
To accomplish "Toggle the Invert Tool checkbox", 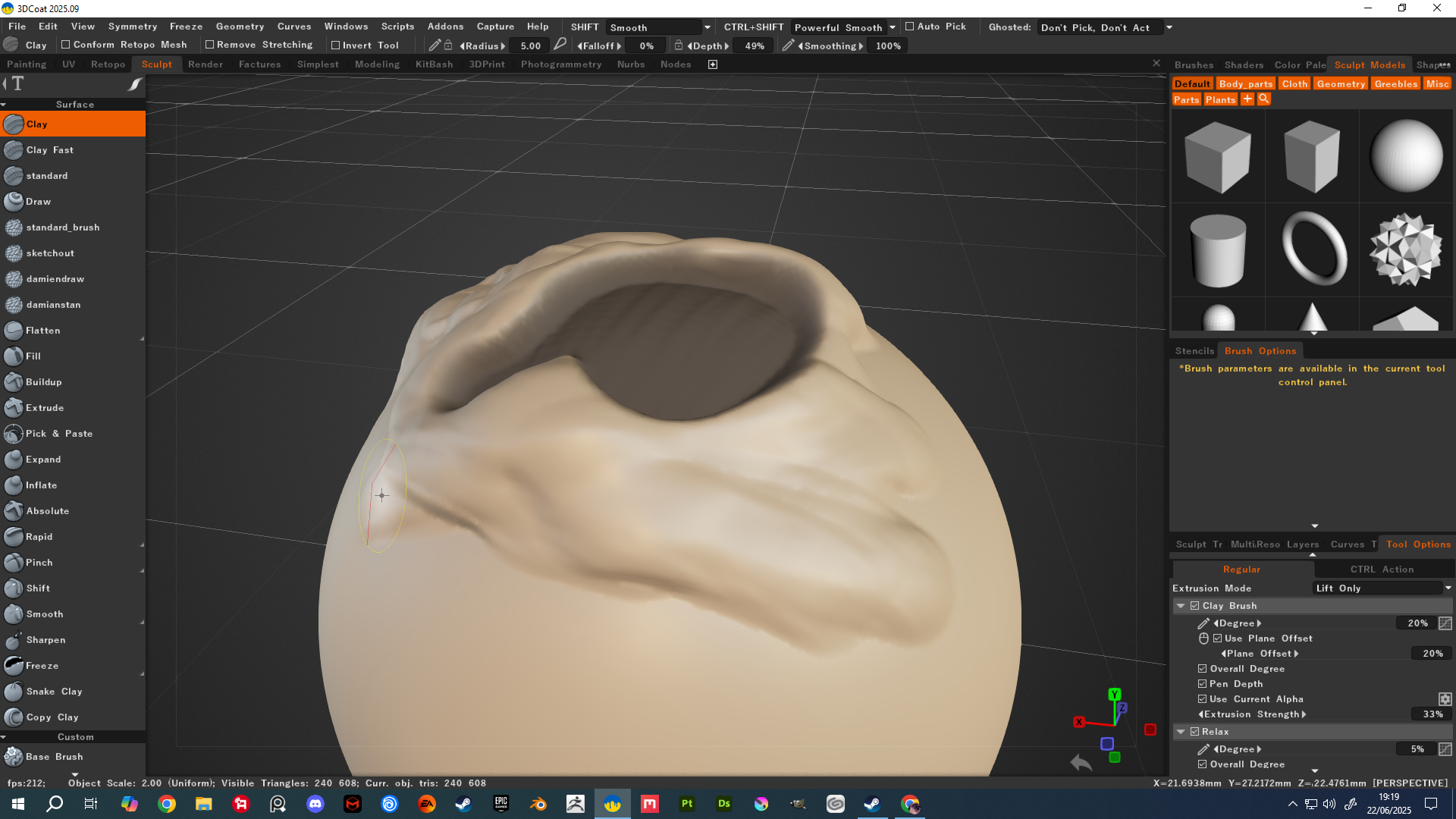I will pos(335,45).
